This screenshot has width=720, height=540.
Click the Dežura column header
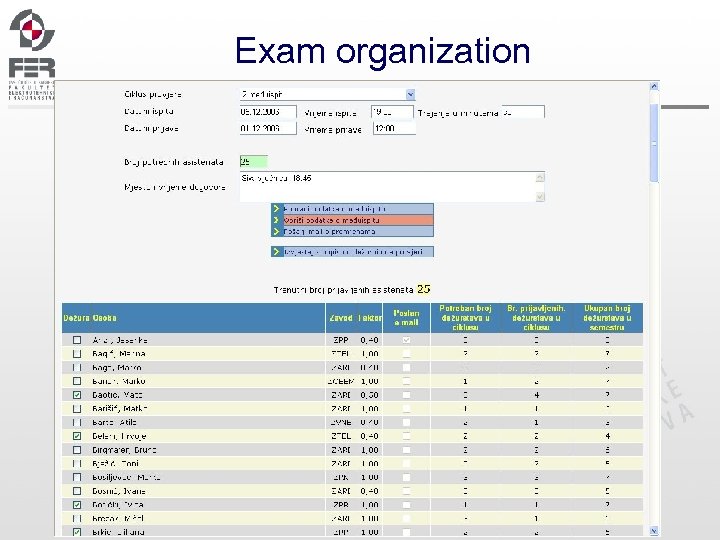tap(76, 318)
